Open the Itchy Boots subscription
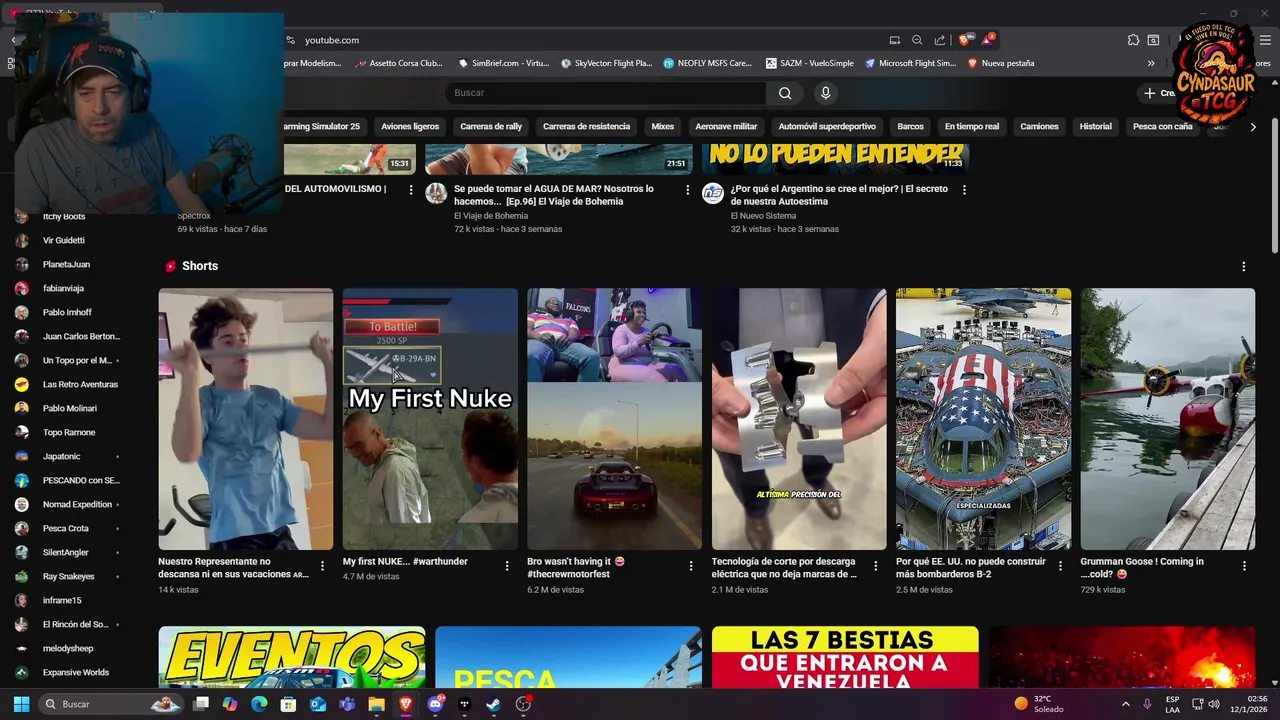 point(64,216)
